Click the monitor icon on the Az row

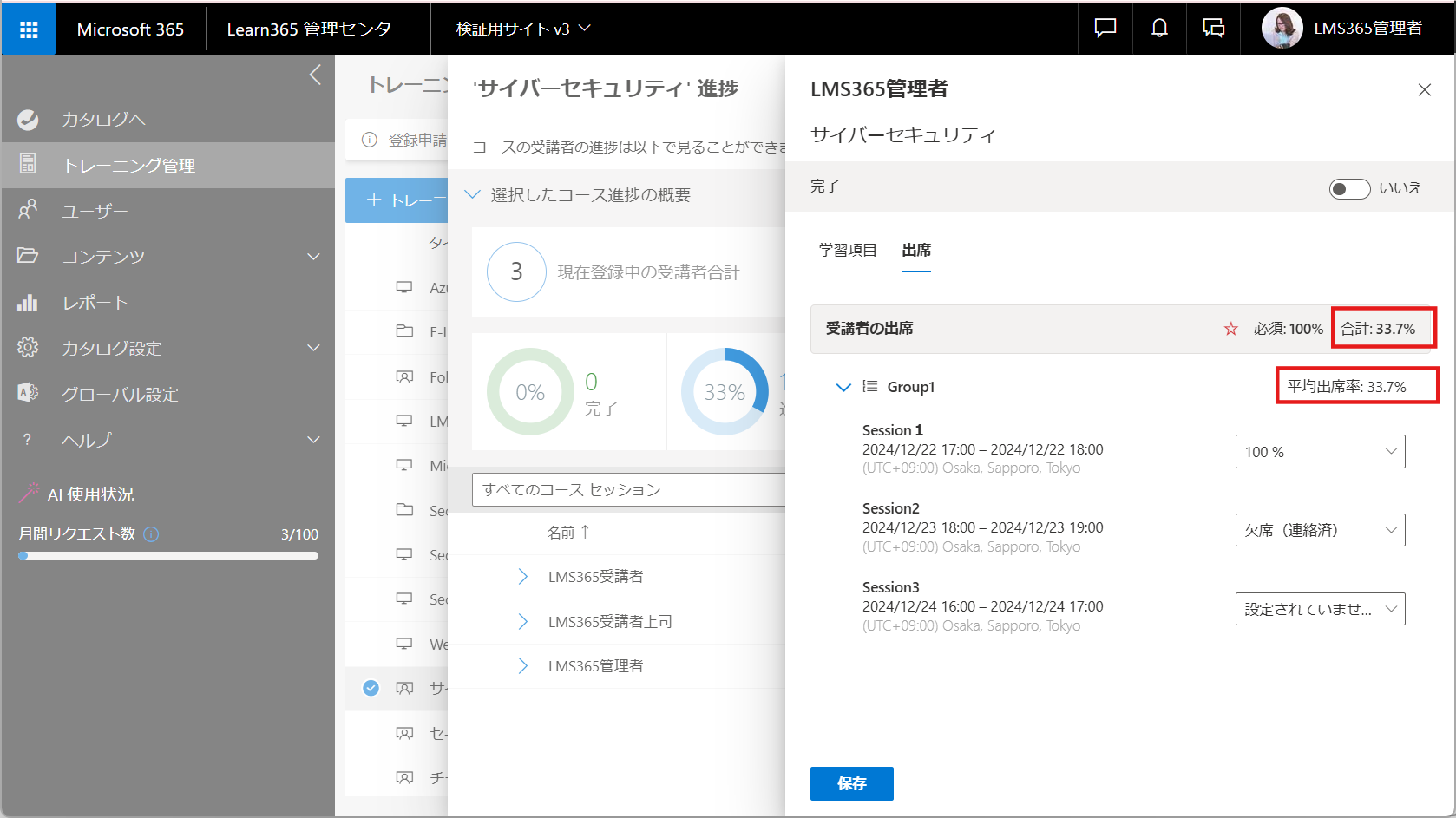(x=404, y=287)
